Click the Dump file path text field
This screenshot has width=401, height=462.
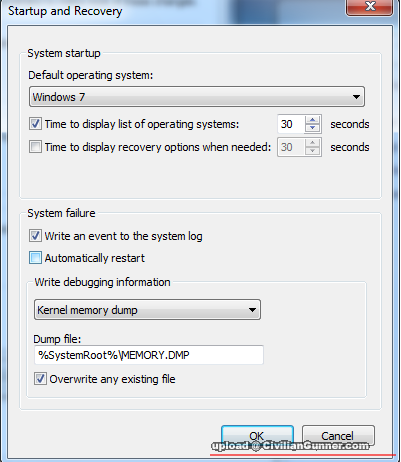click(149, 355)
